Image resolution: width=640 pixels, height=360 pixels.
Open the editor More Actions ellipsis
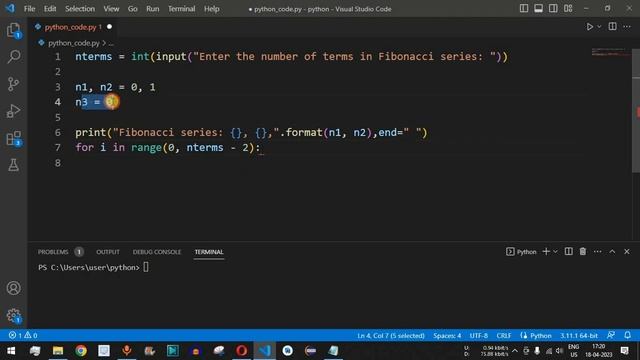click(627, 27)
